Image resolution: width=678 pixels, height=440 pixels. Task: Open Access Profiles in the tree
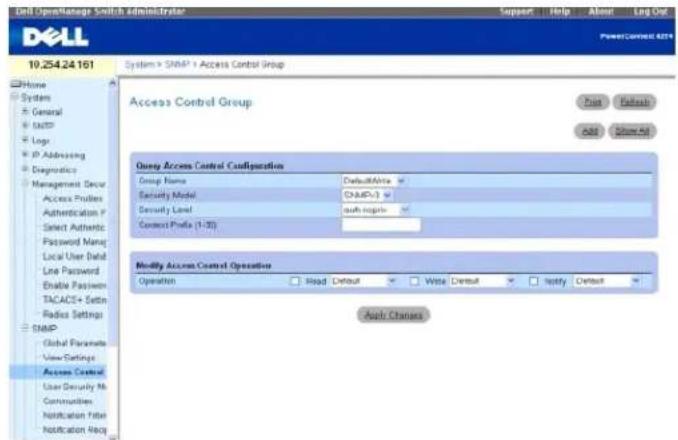point(73,199)
